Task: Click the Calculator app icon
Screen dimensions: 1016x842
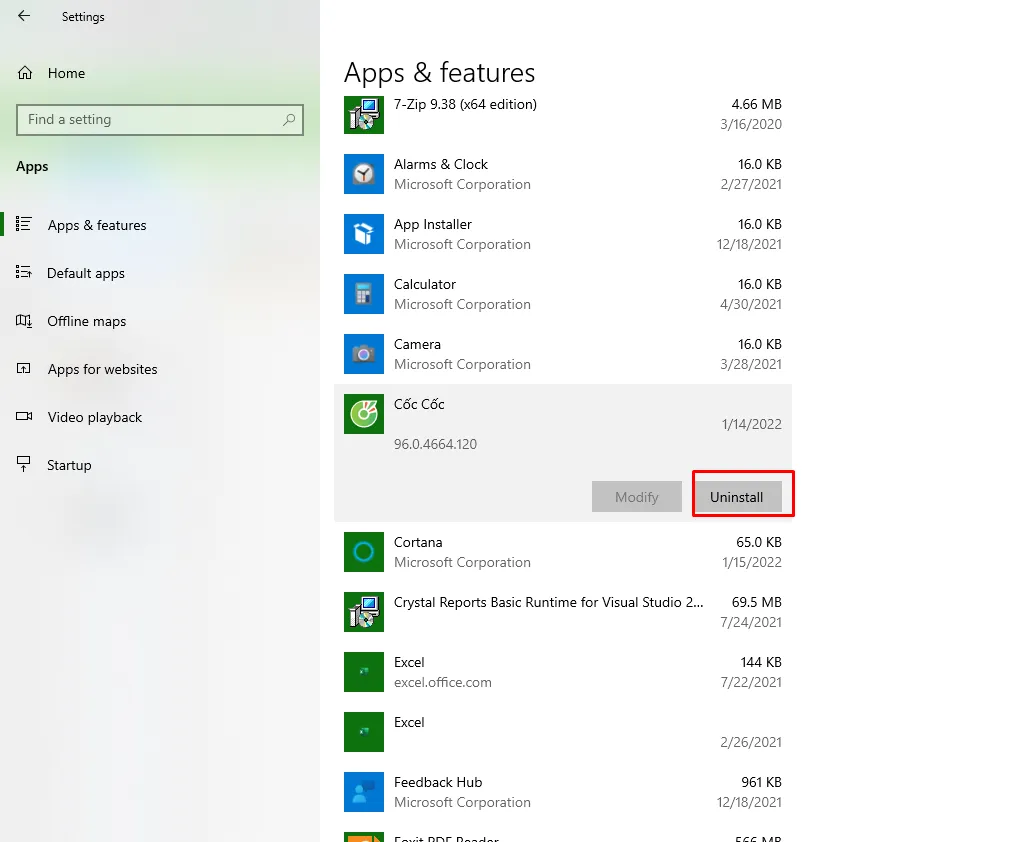Action: (363, 294)
